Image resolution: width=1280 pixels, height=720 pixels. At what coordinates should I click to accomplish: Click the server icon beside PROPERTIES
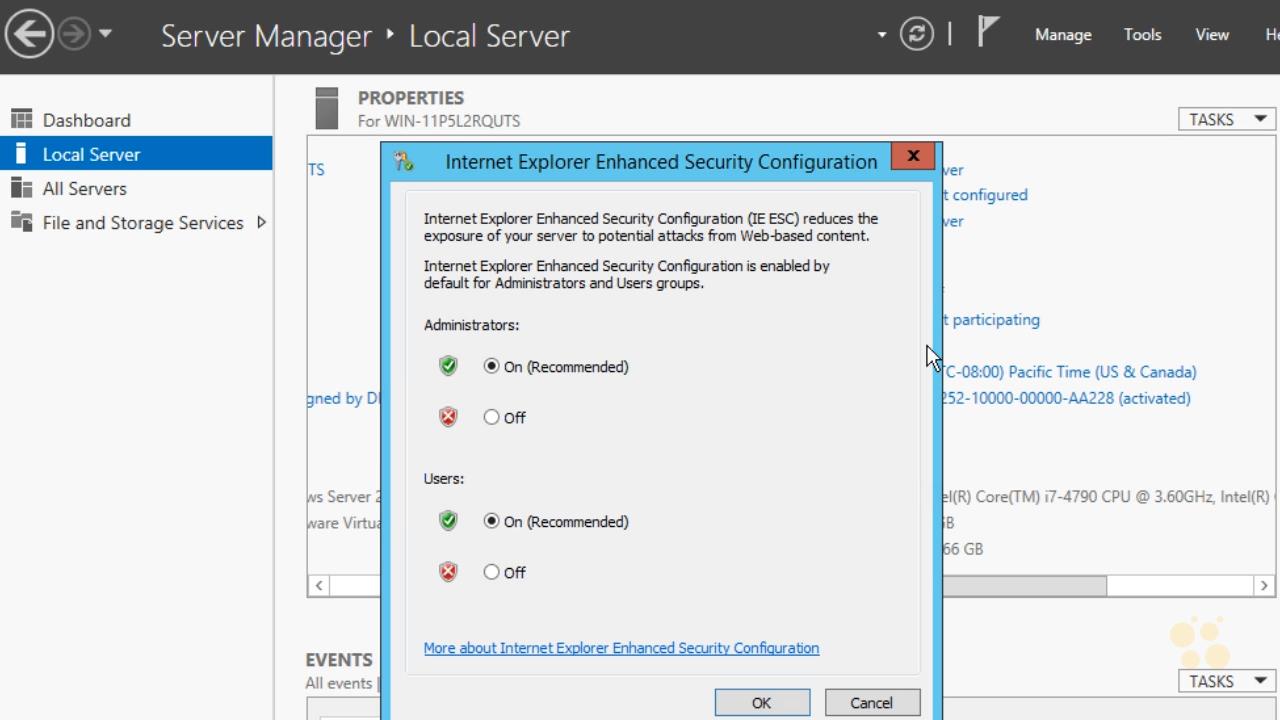point(327,108)
